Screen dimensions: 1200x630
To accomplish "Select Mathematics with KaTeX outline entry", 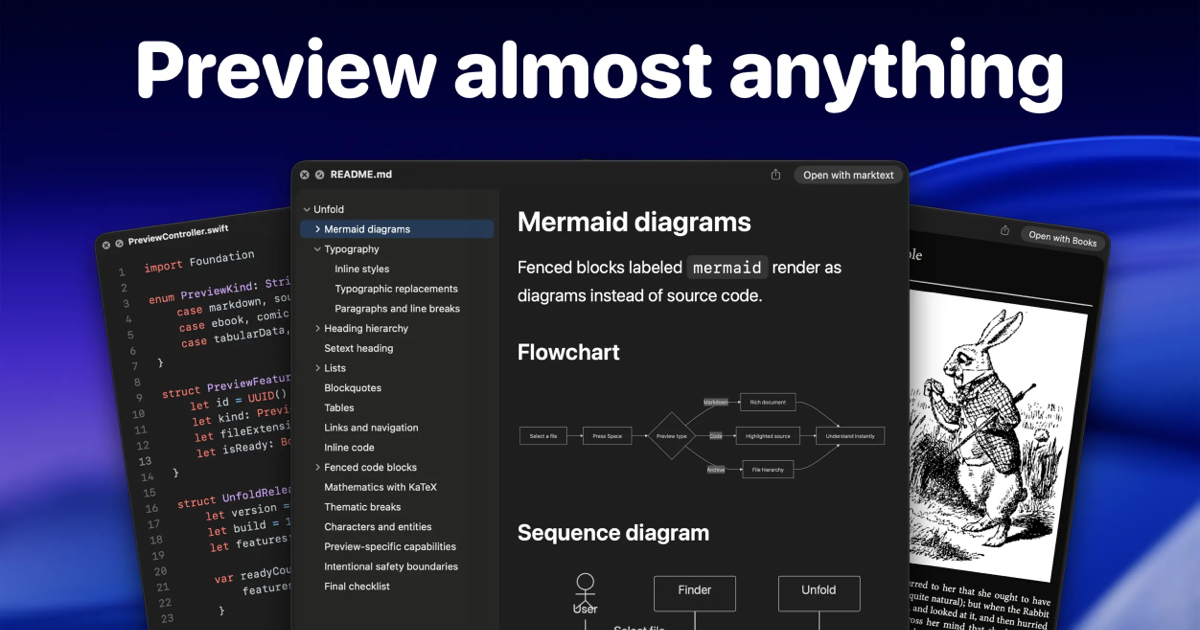I will pos(380,487).
